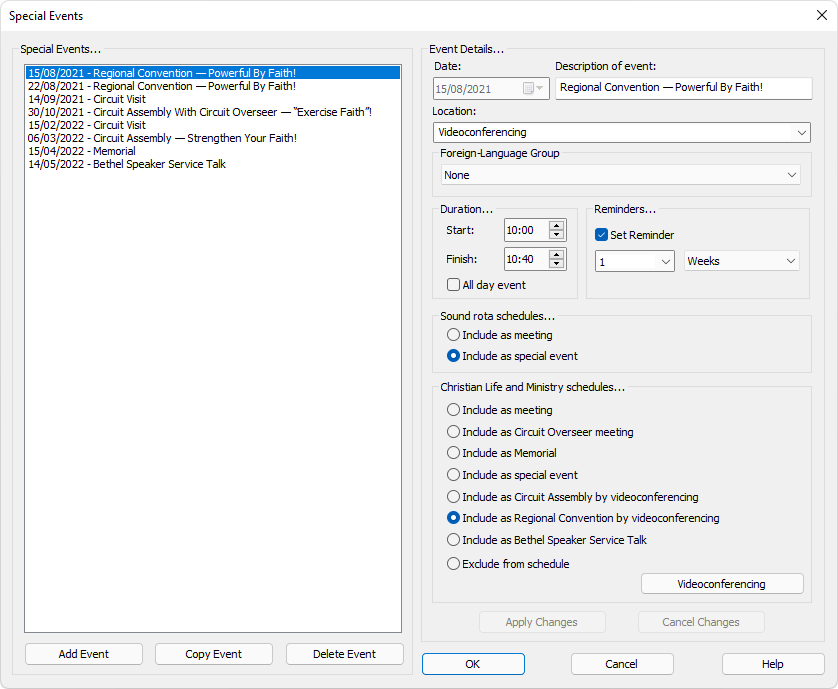
Task: Increase the Finish time using up arrow
Action: click(x=557, y=254)
